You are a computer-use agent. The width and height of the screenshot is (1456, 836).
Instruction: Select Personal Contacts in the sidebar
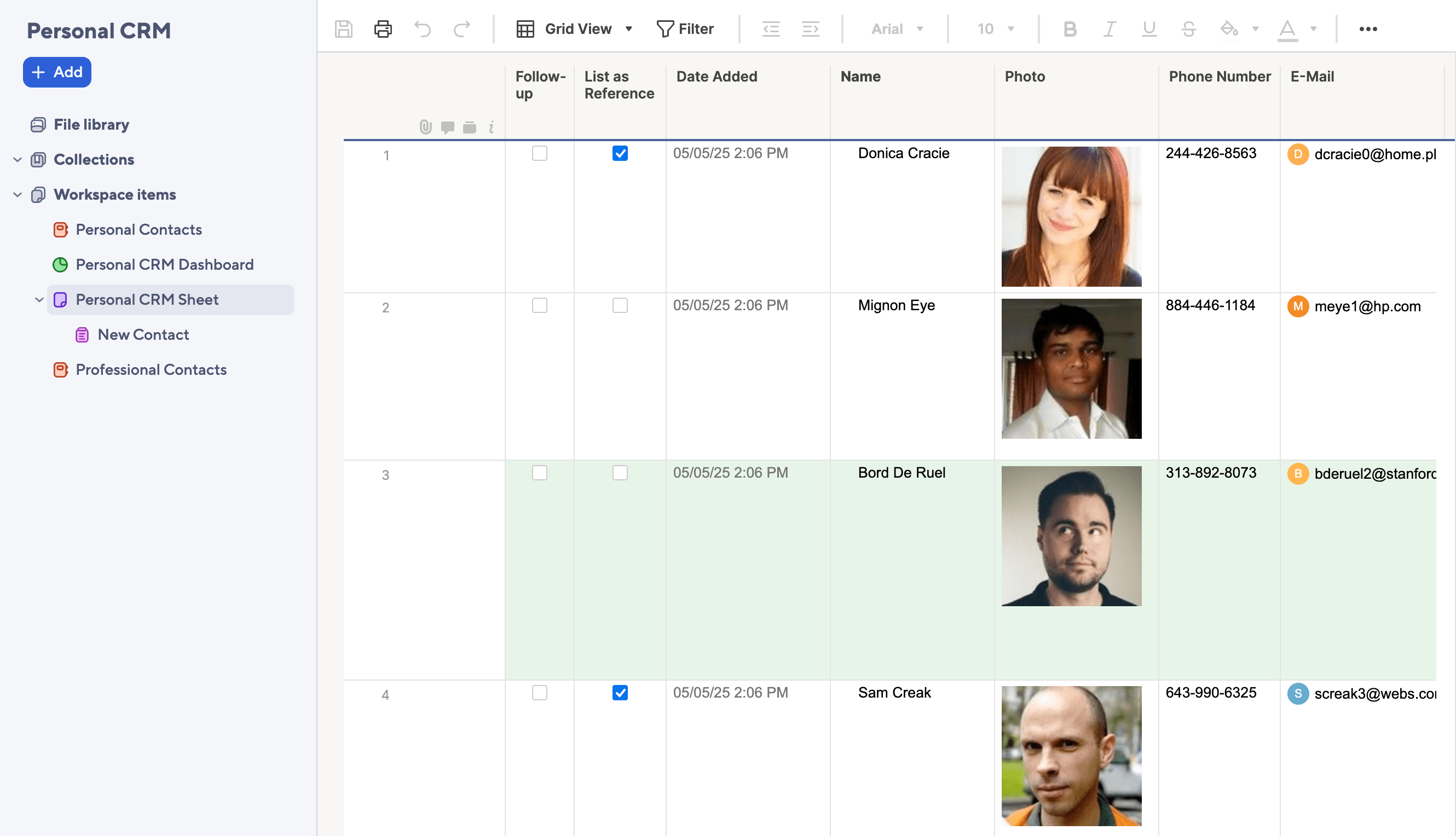click(138, 229)
